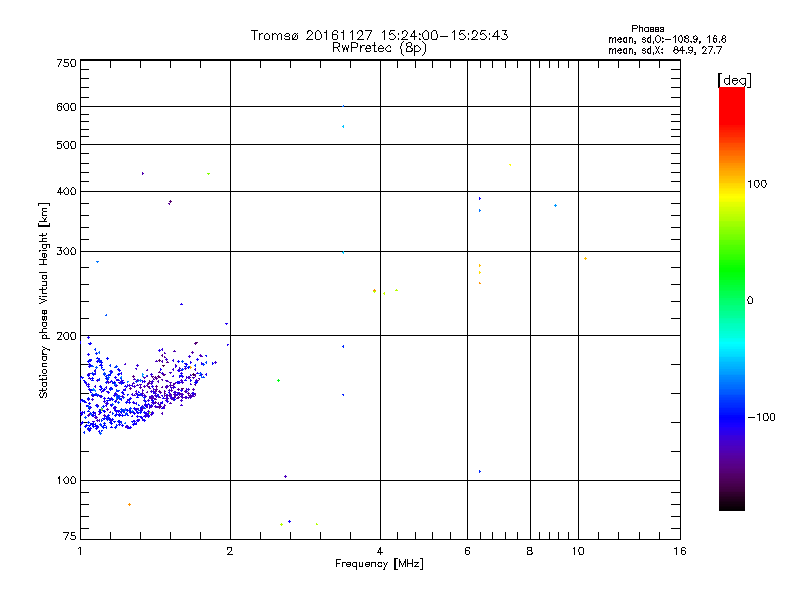Select the 'RwPretec (8p)' subtitle
Viewport: 800px width, 600px height.
tap(379, 48)
